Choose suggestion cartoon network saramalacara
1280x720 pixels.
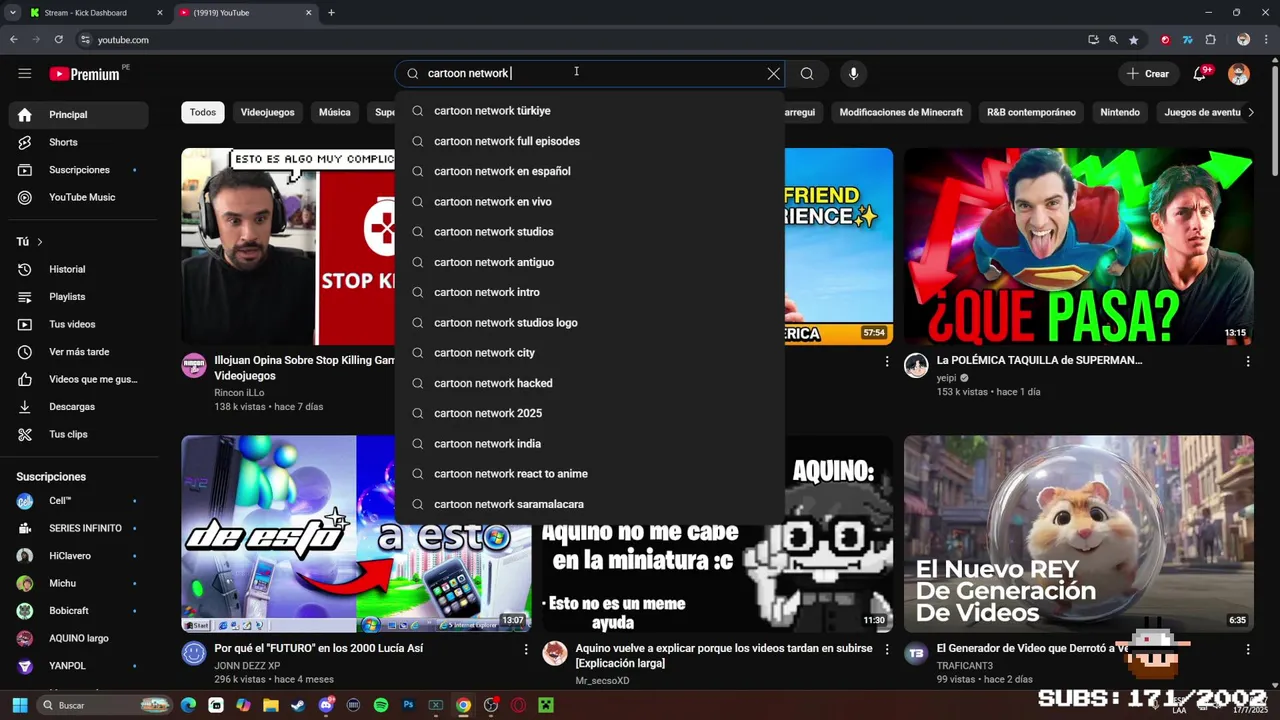pos(590,504)
